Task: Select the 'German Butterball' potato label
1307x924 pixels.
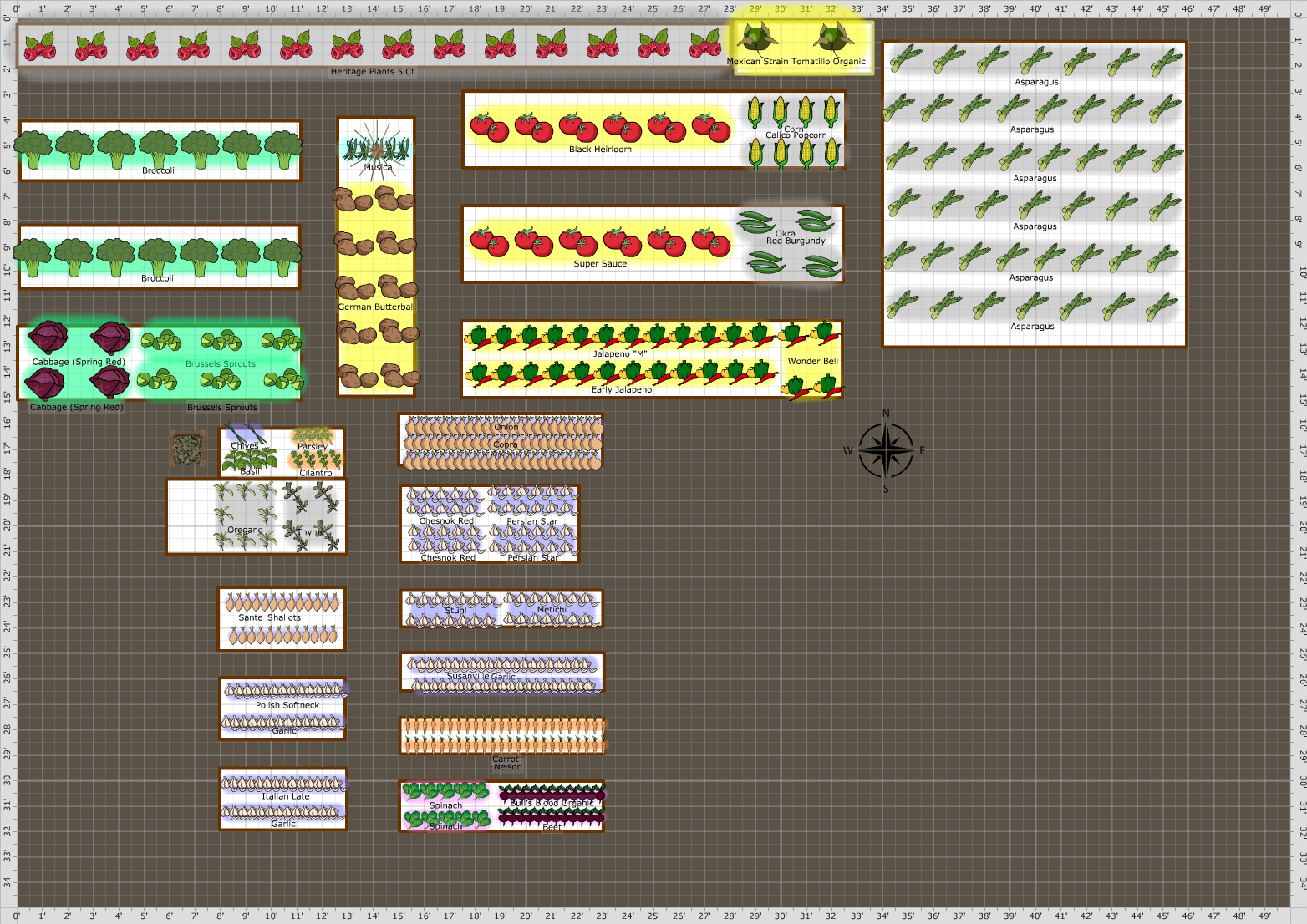Action: 376,307
